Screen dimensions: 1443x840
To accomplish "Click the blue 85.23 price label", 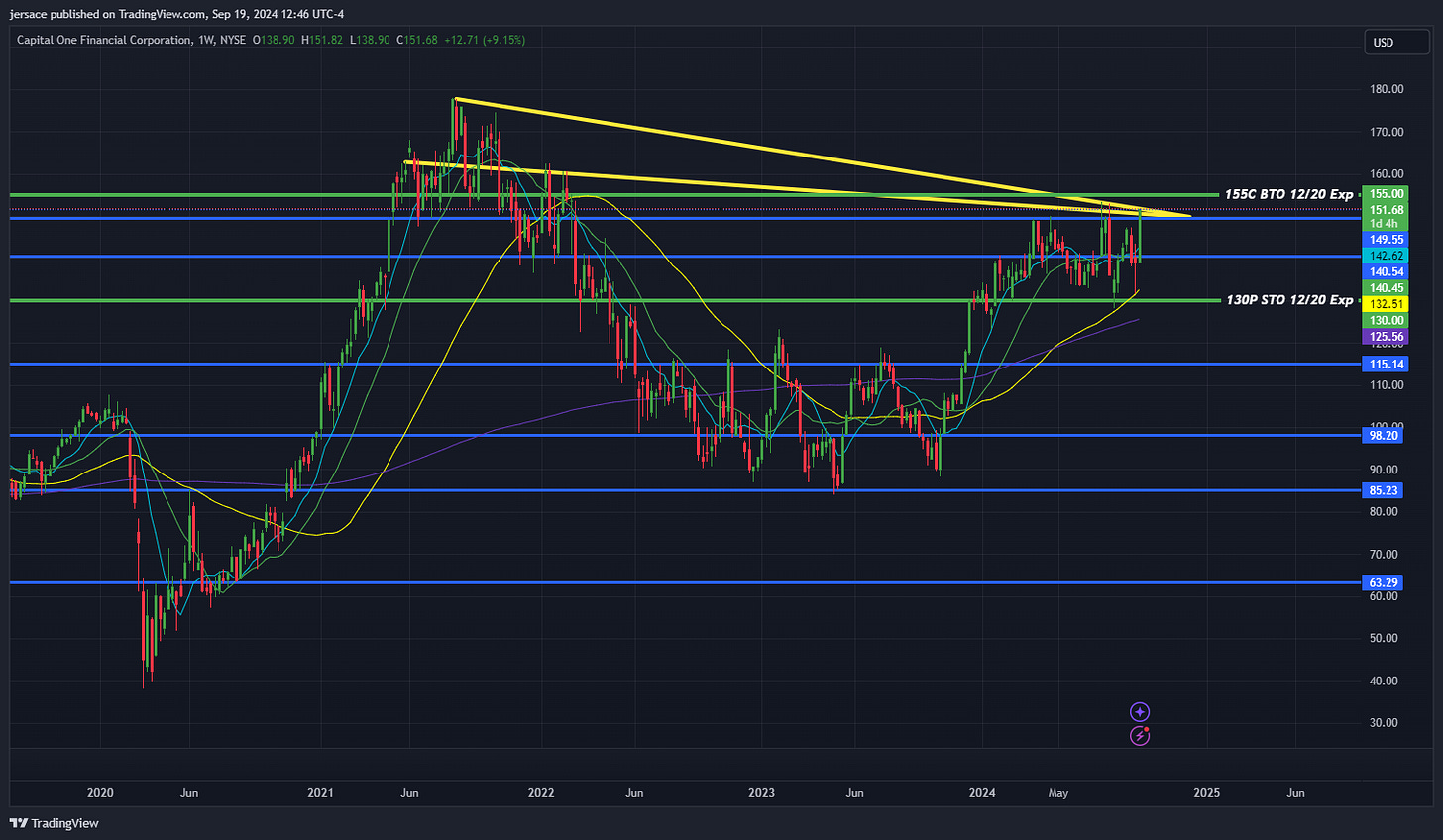I will 1385,490.
